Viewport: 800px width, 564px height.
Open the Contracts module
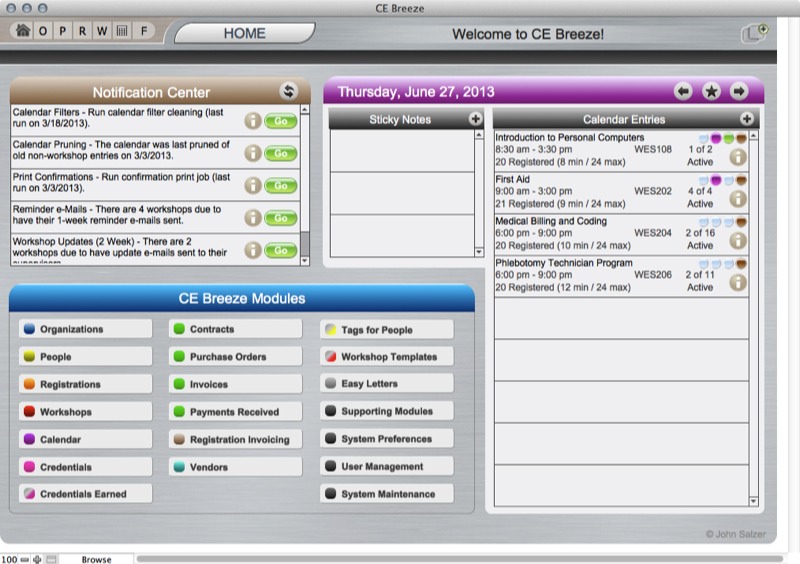pos(235,329)
